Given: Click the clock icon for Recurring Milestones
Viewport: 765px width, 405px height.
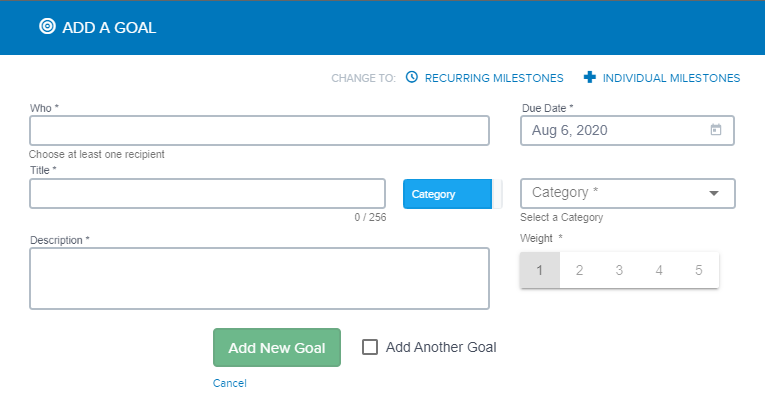Looking at the screenshot, I should [x=412, y=77].
